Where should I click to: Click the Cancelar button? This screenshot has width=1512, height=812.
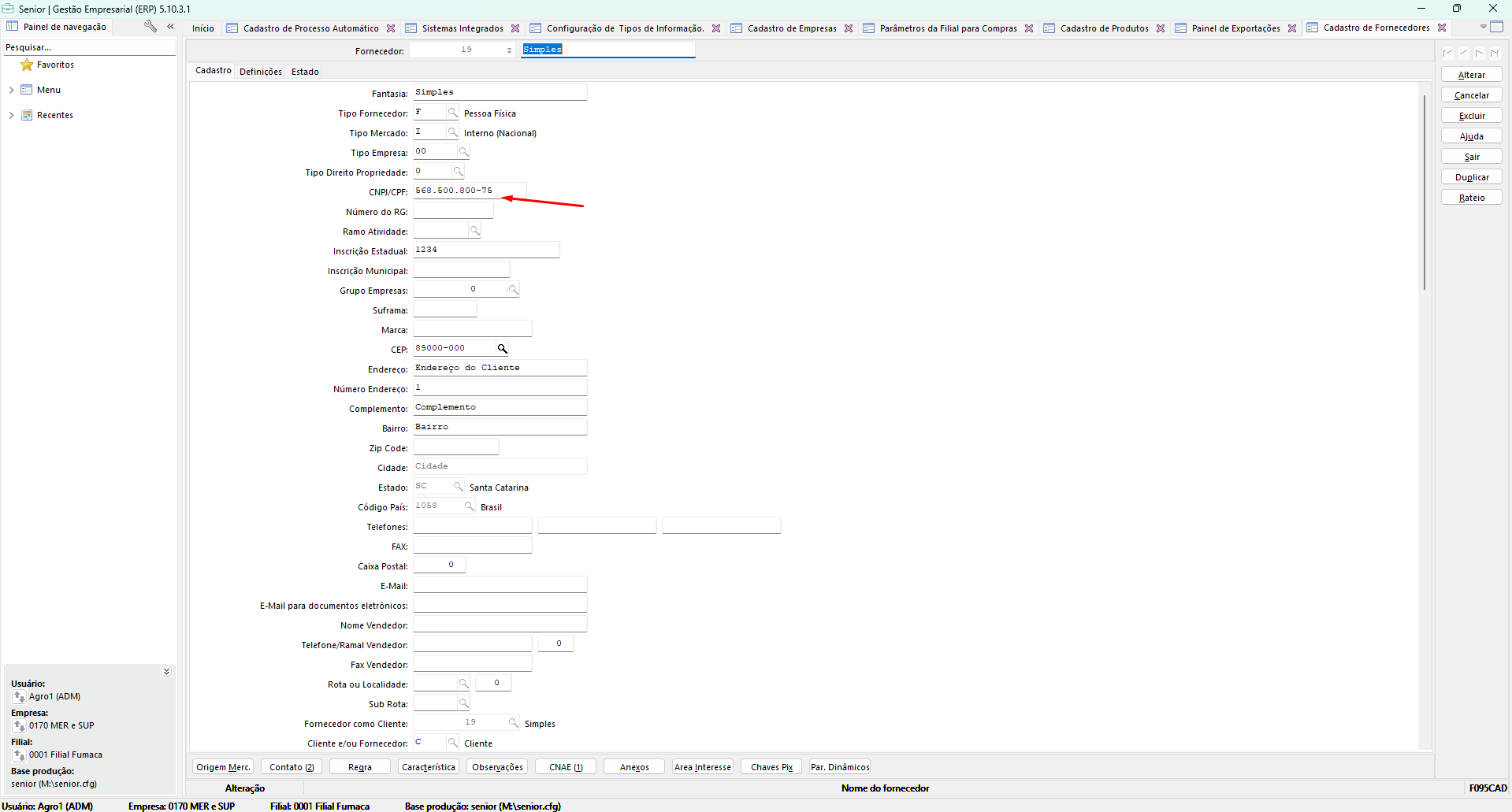coord(1471,95)
